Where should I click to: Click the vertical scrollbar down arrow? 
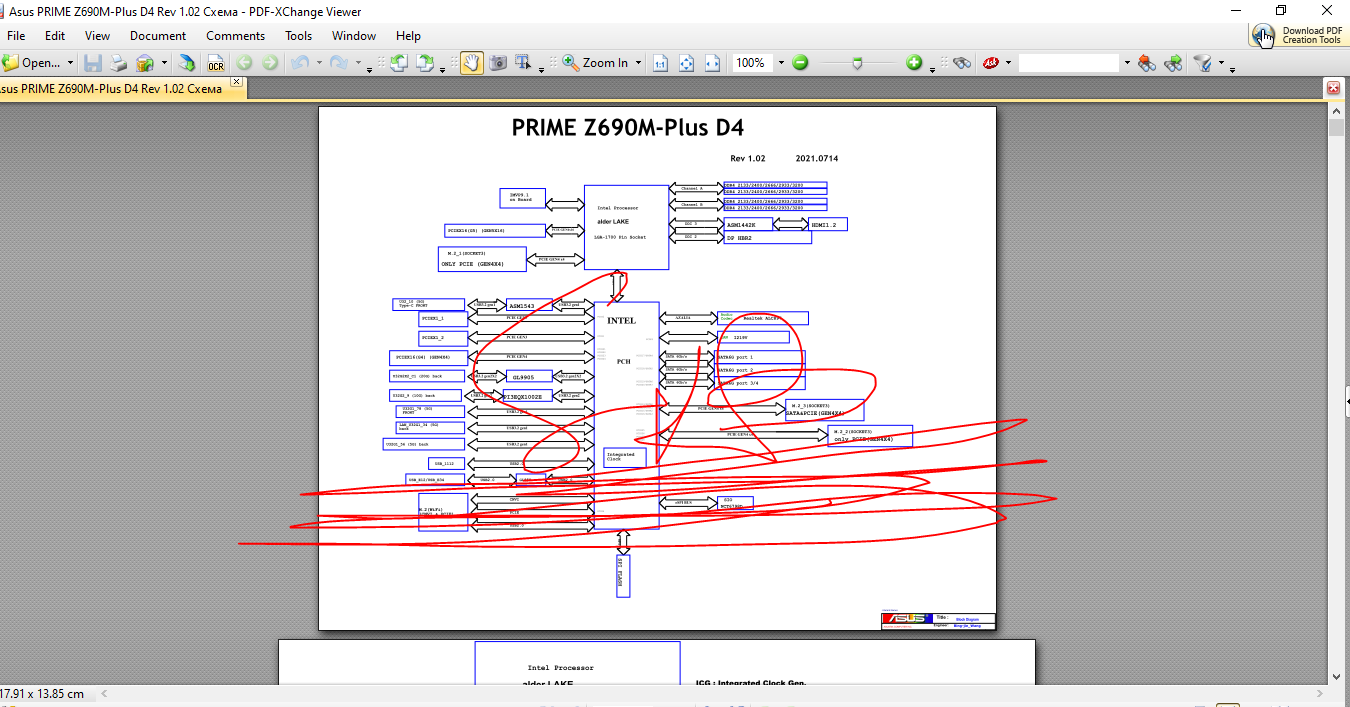tap(1336, 679)
